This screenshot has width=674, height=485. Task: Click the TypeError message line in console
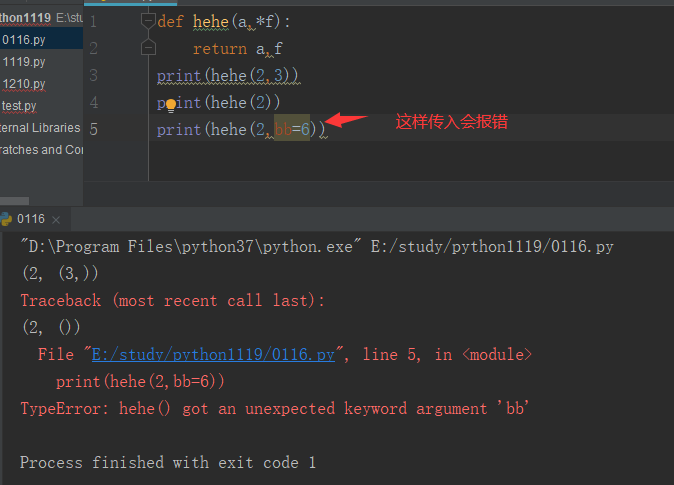pyautogui.click(x=275, y=408)
